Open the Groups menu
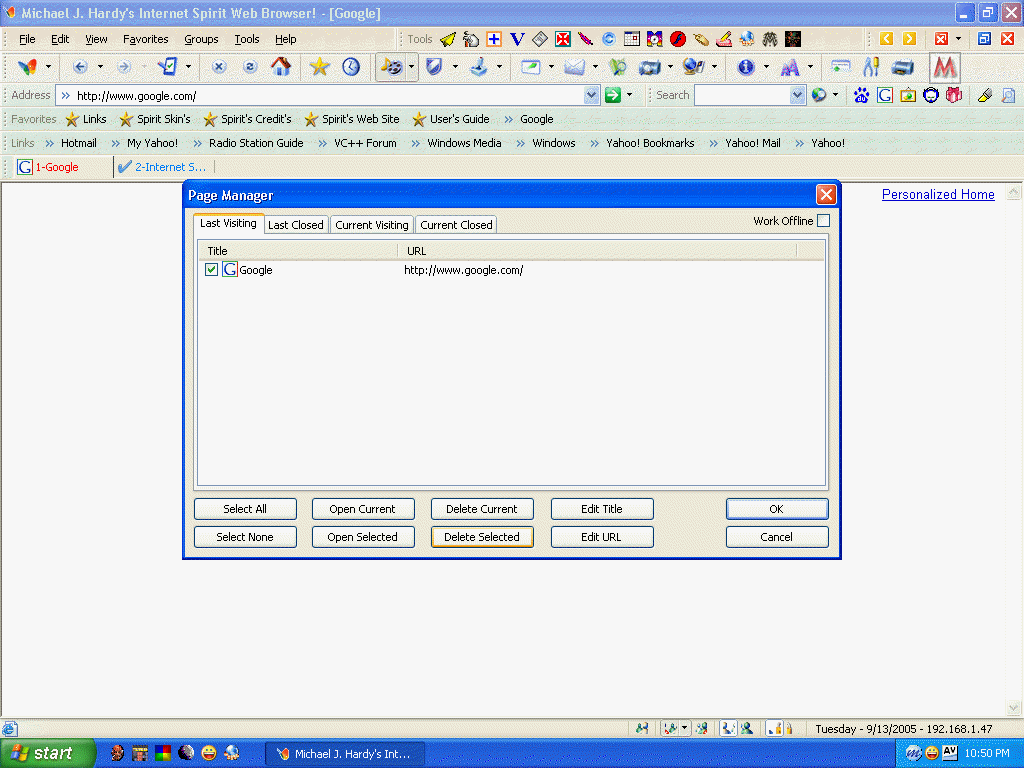Screen dimensions: 1024x768 coord(201,39)
